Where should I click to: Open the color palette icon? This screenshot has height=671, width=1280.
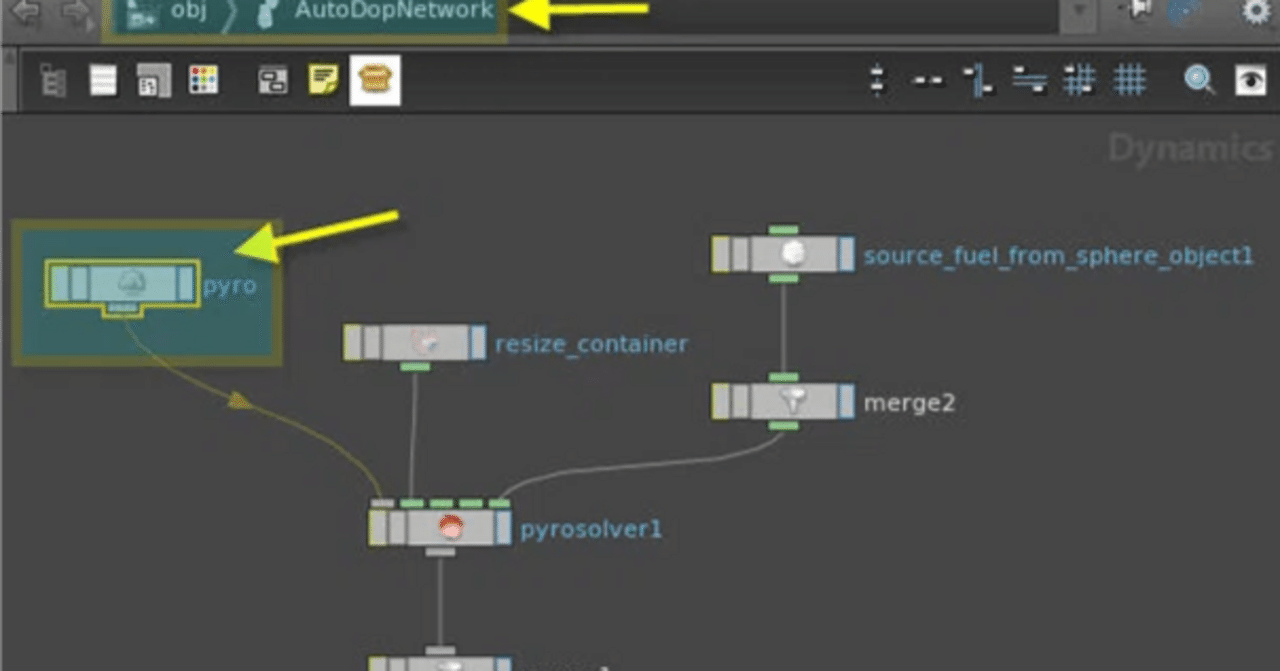204,80
